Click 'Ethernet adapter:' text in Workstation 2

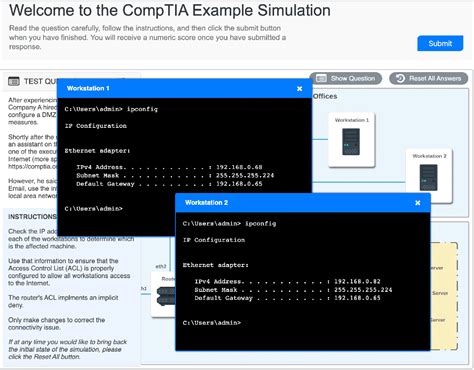pyautogui.click(x=216, y=265)
